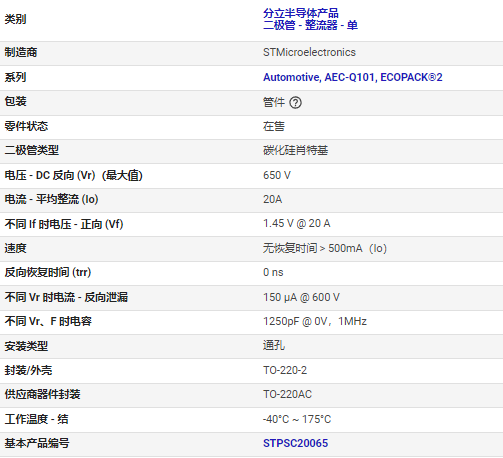Select the 无恢复时间 > 500mA speed value
This screenshot has height=458, width=503.
point(325,248)
